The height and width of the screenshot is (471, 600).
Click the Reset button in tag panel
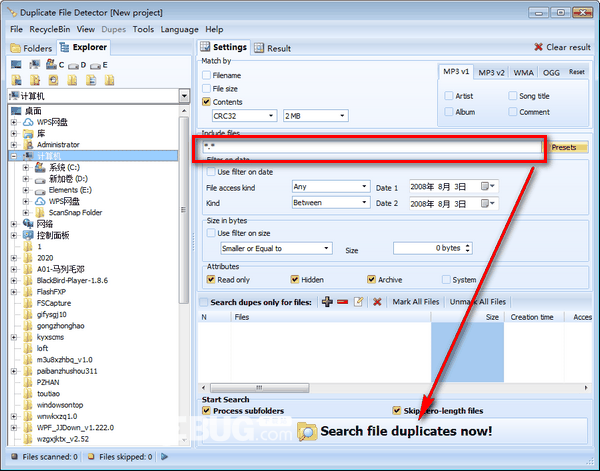tap(577, 72)
